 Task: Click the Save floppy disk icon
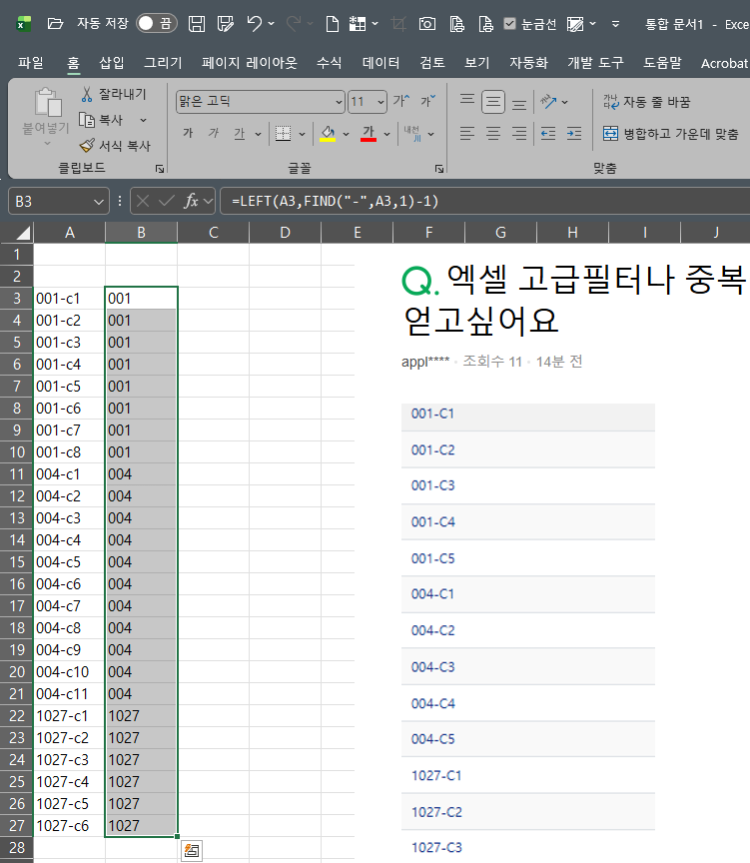coord(196,24)
